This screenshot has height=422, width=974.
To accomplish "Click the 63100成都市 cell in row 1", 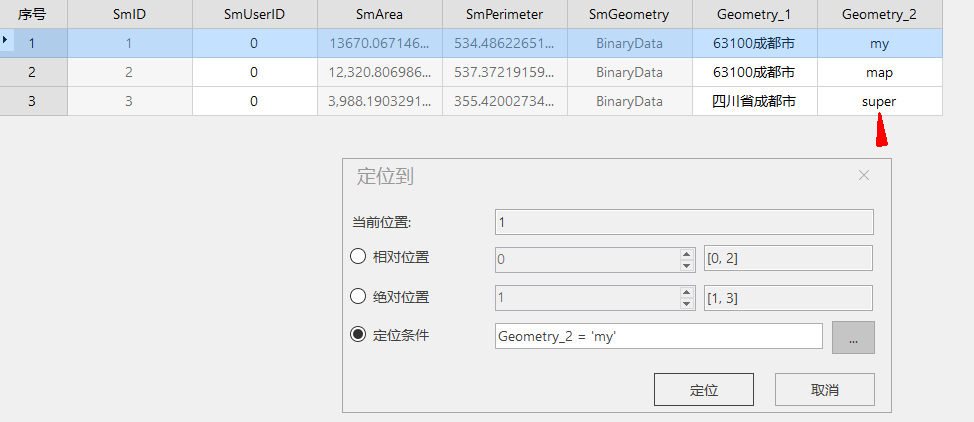I will coord(755,44).
